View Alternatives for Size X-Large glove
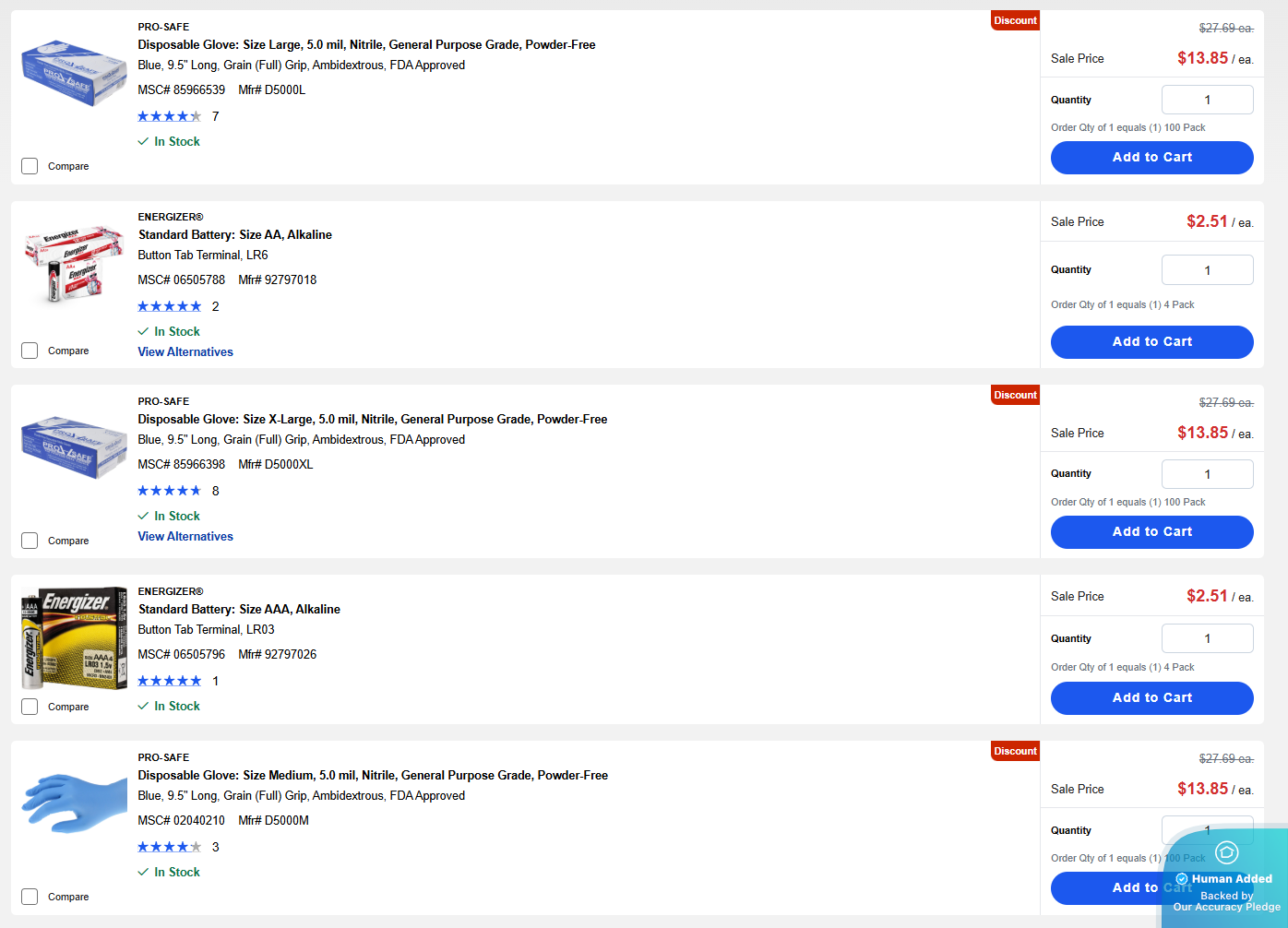Image resolution: width=1288 pixels, height=928 pixels. (185, 536)
